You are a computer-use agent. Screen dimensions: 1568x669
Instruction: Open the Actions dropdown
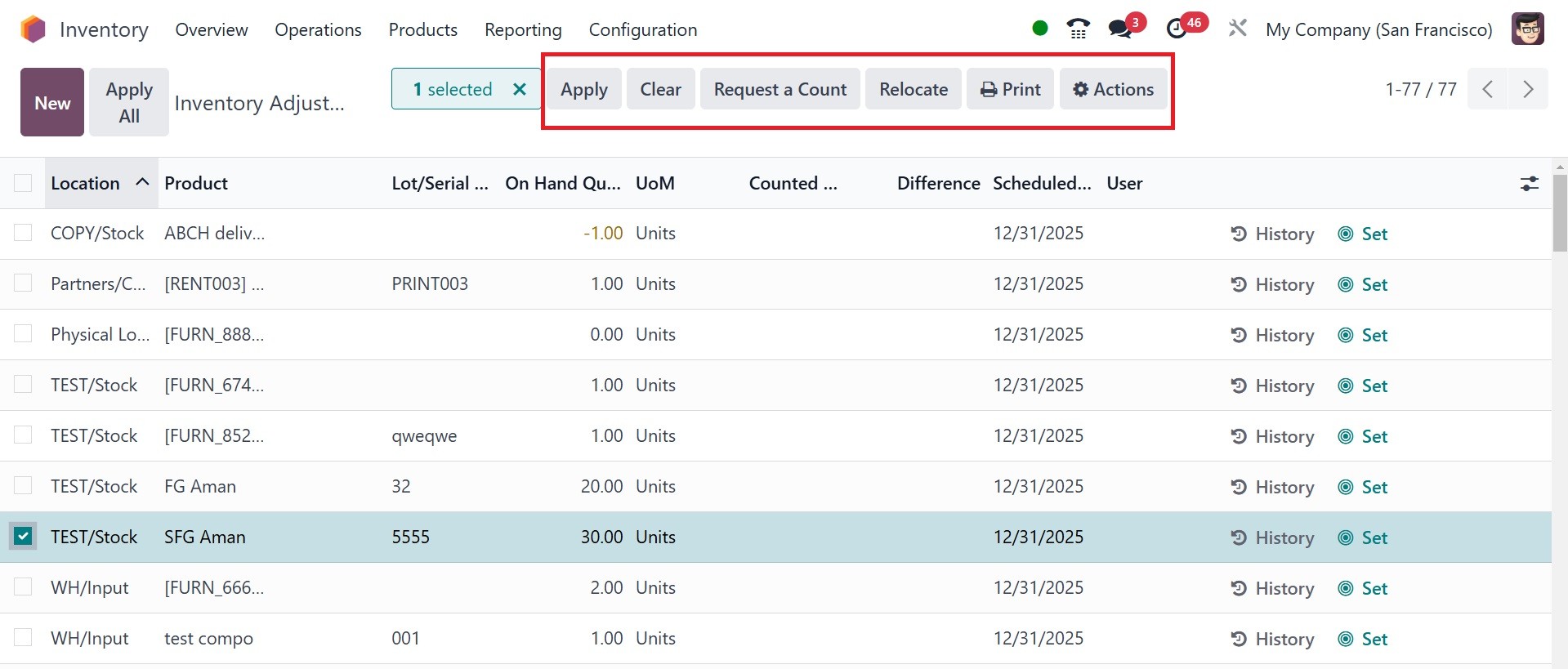pyautogui.click(x=1113, y=89)
